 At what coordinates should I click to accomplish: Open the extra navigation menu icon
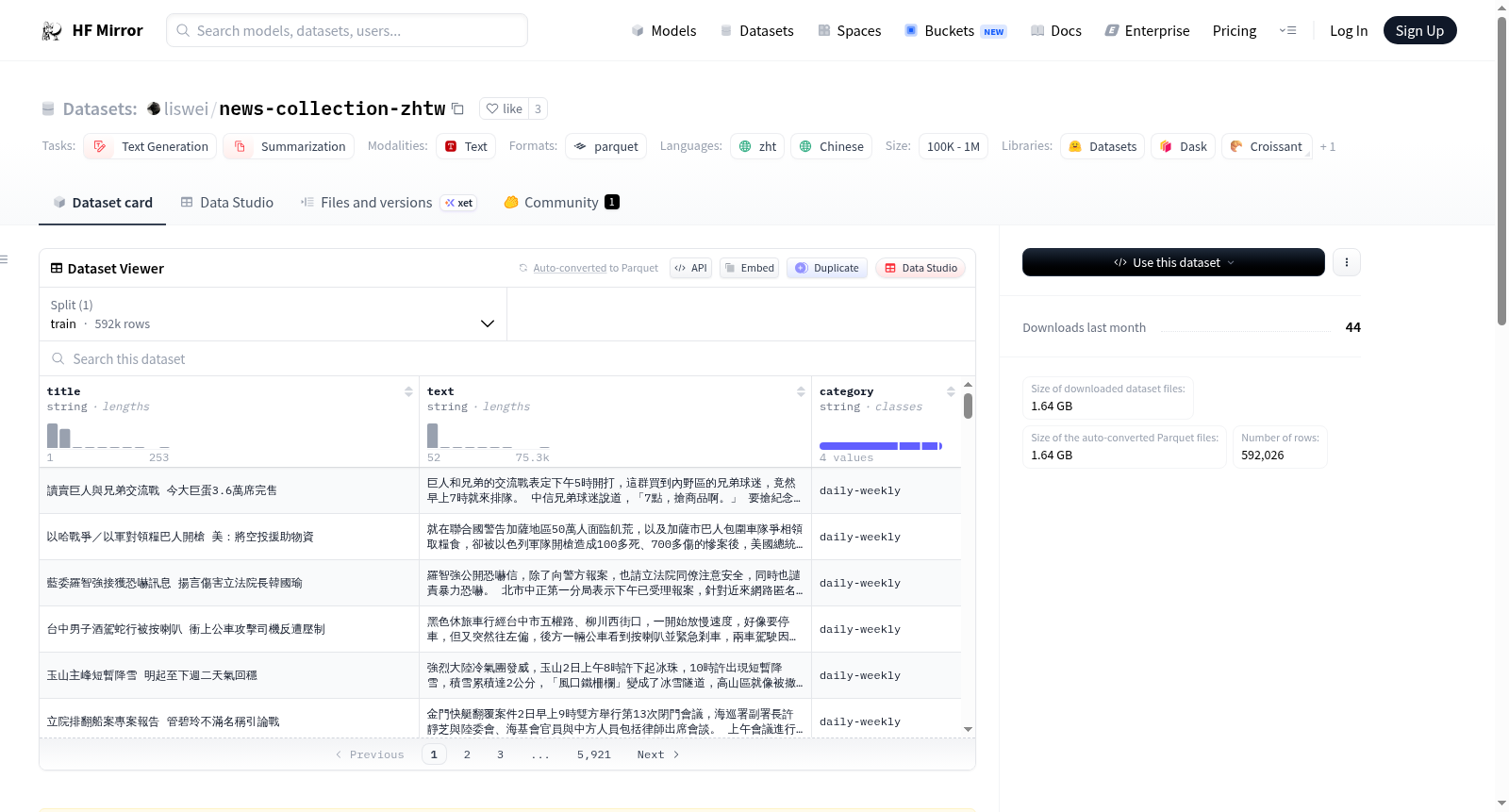tap(1287, 30)
